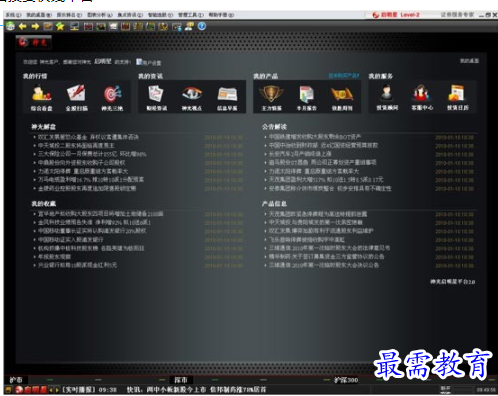
Task: Click the blue link beside 我的产品 heading
Action: (344, 76)
